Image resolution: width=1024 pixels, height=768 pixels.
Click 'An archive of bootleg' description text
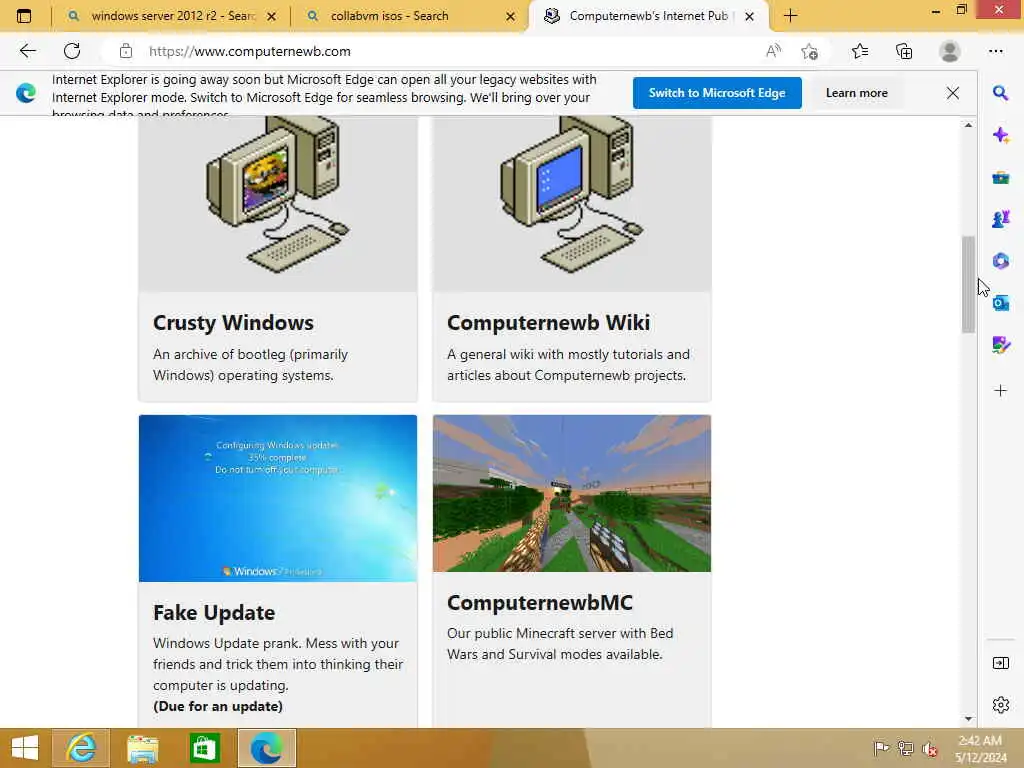coord(251,364)
